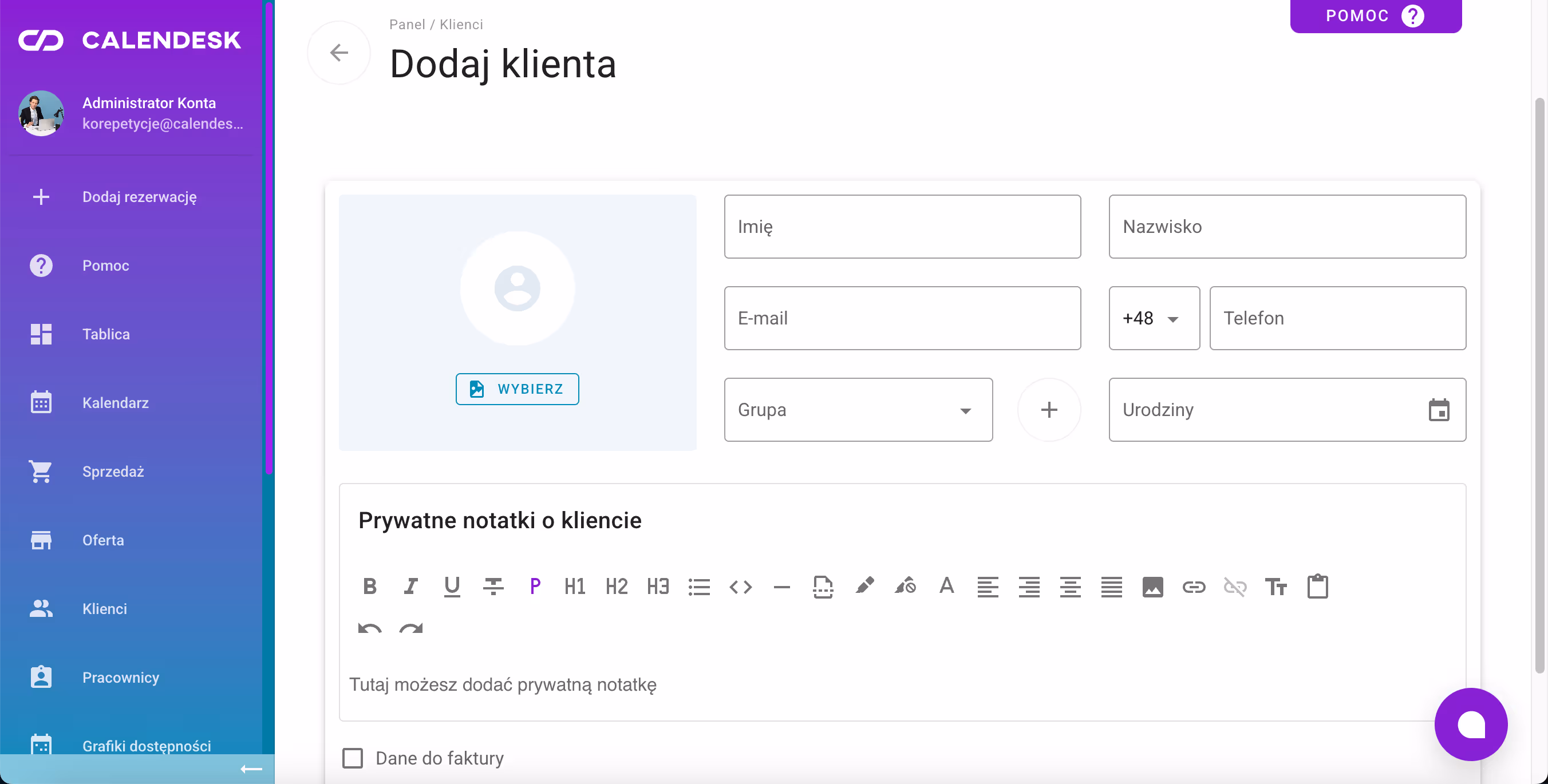Open the Urodziny date picker

tap(1440, 410)
